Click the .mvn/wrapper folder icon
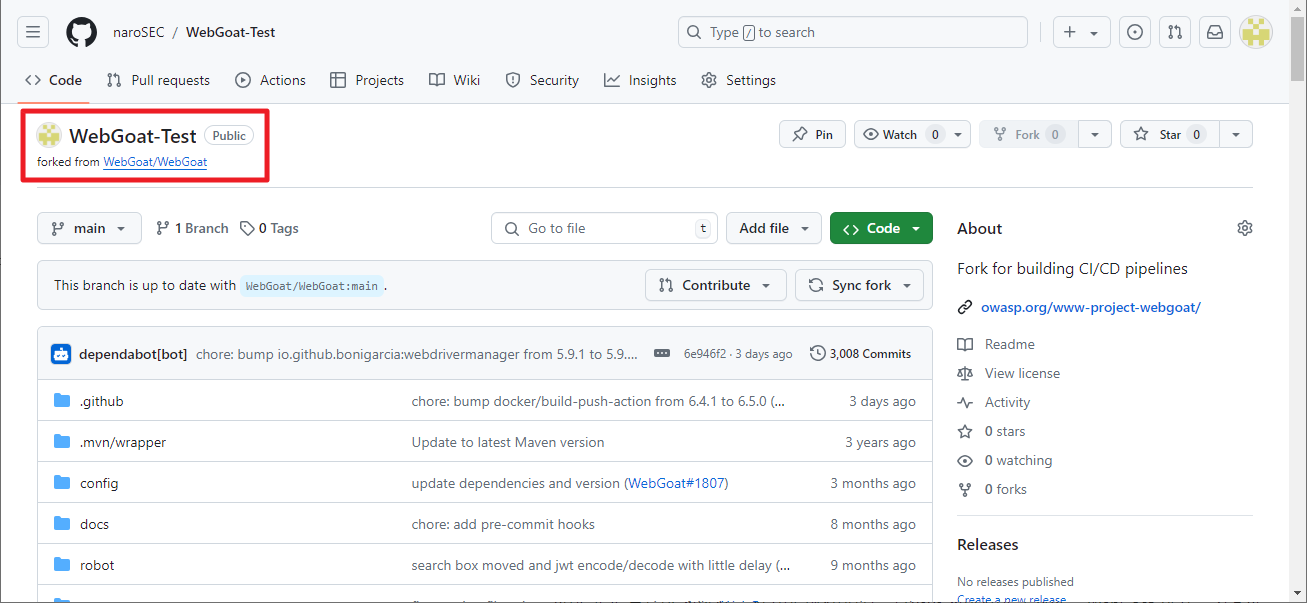The image size is (1307, 603). (62, 442)
